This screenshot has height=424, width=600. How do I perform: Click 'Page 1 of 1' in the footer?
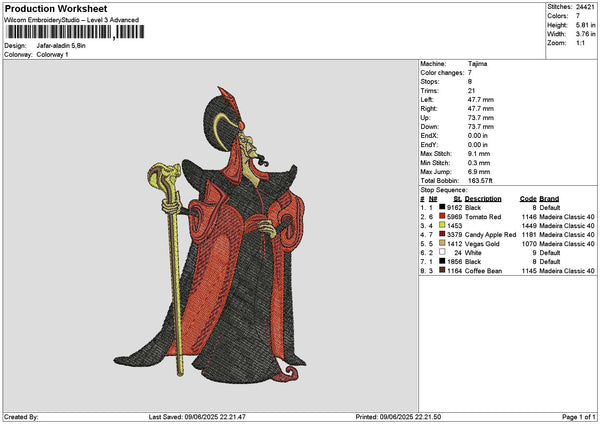pos(579,417)
